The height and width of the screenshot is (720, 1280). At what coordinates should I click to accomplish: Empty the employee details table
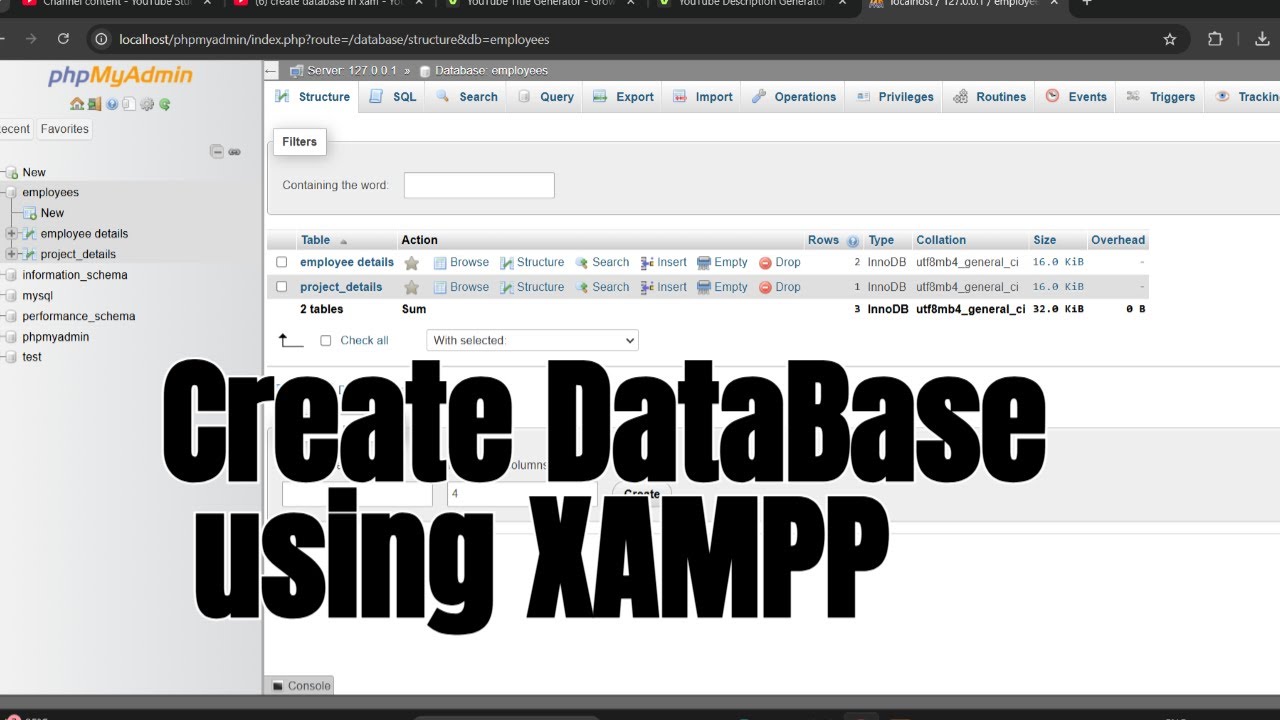click(x=722, y=262)
